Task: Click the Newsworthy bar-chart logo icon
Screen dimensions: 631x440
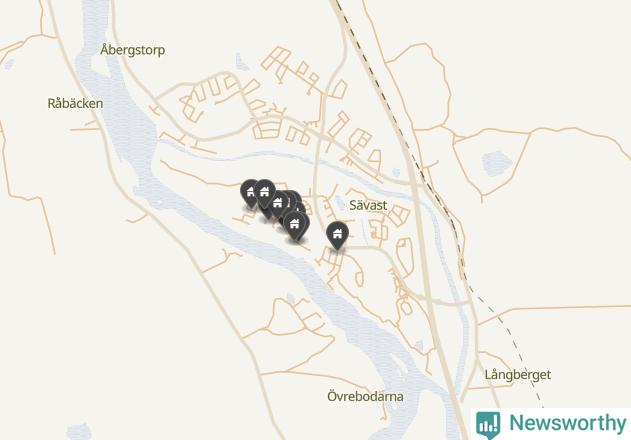Action: tap(488, 425)
